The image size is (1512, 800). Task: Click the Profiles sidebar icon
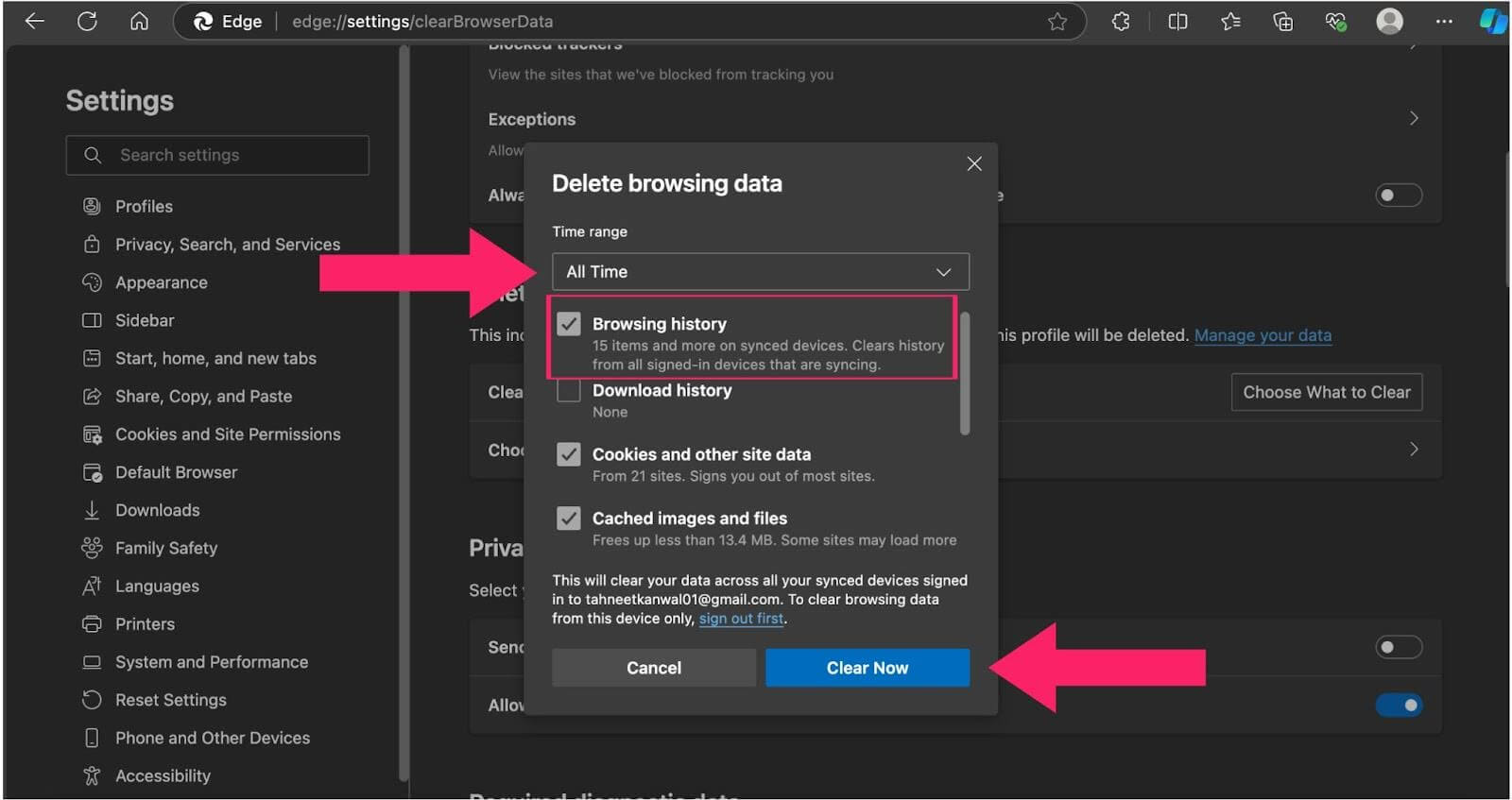(92, 206)
